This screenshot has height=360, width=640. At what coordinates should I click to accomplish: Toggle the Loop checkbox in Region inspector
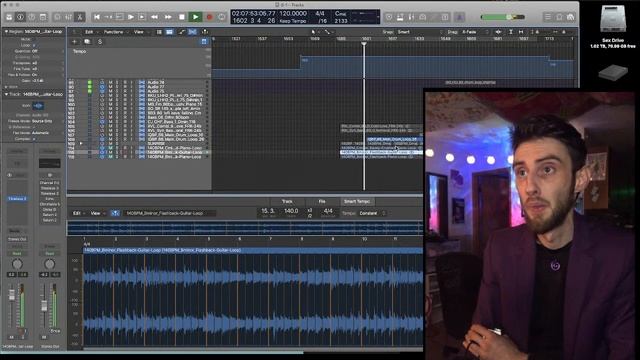pyautogui.click(x=33, y=45)
